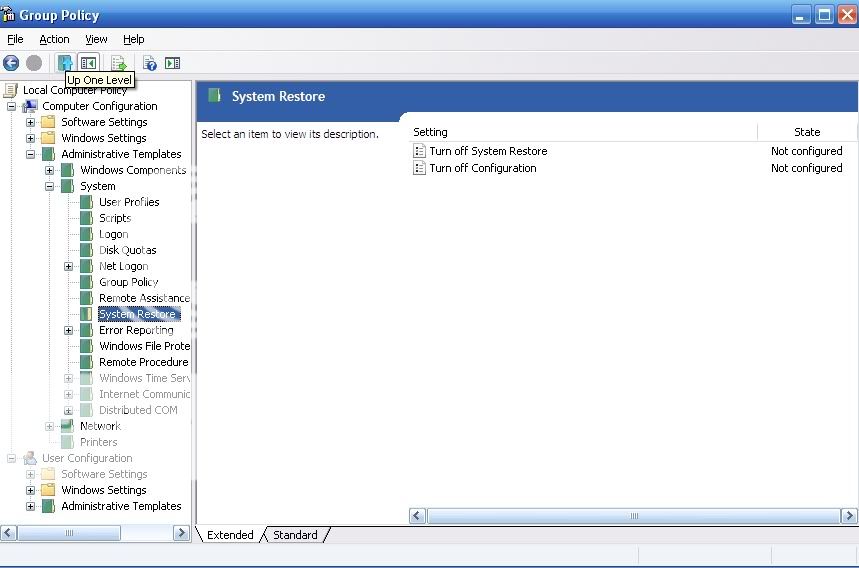Click the Scripts folder icon
This screenshot has width=859, height=568.
pyautogui.click(x=87, y=218)
